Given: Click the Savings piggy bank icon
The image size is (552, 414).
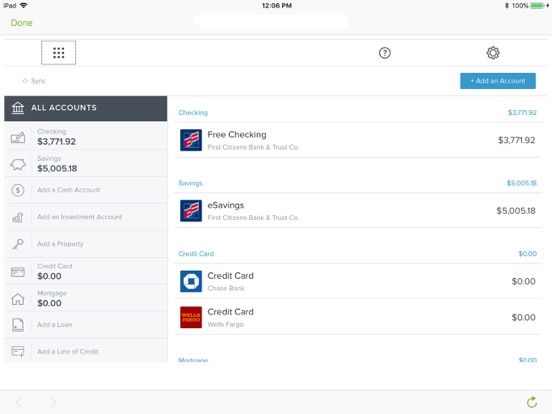Looking at the screenshot, I should [18, 164].
